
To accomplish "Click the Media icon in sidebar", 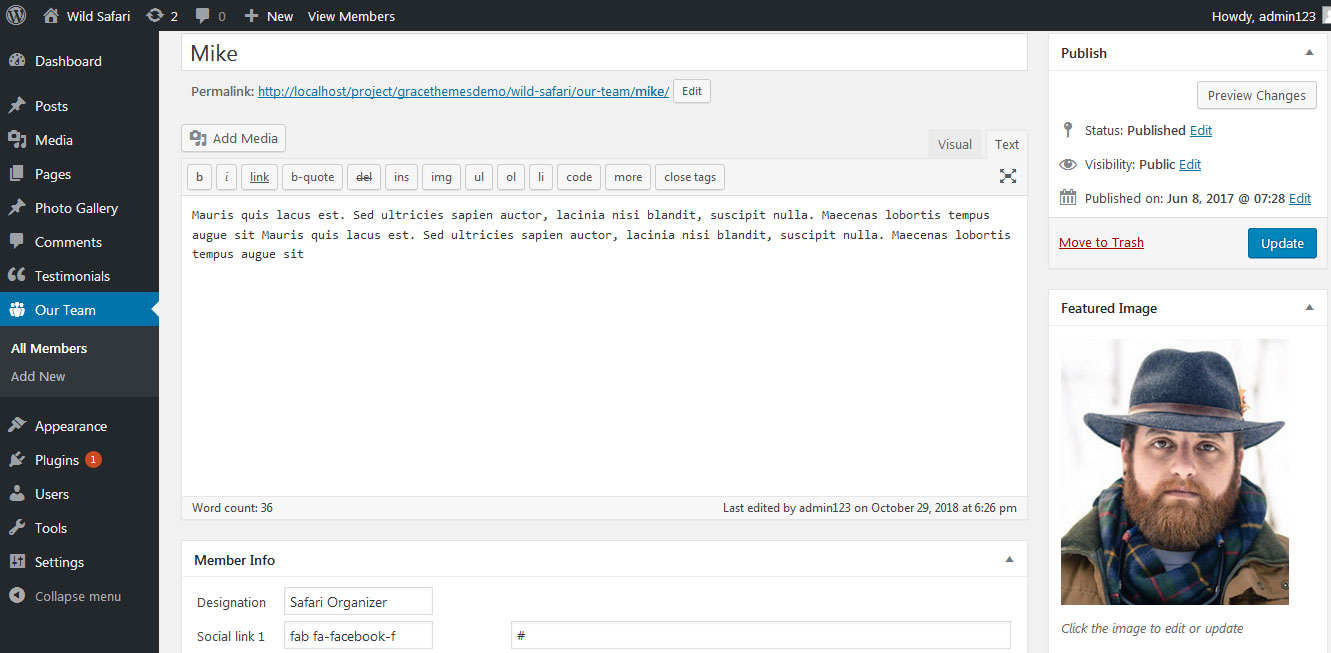I will [x=17, y=140].
